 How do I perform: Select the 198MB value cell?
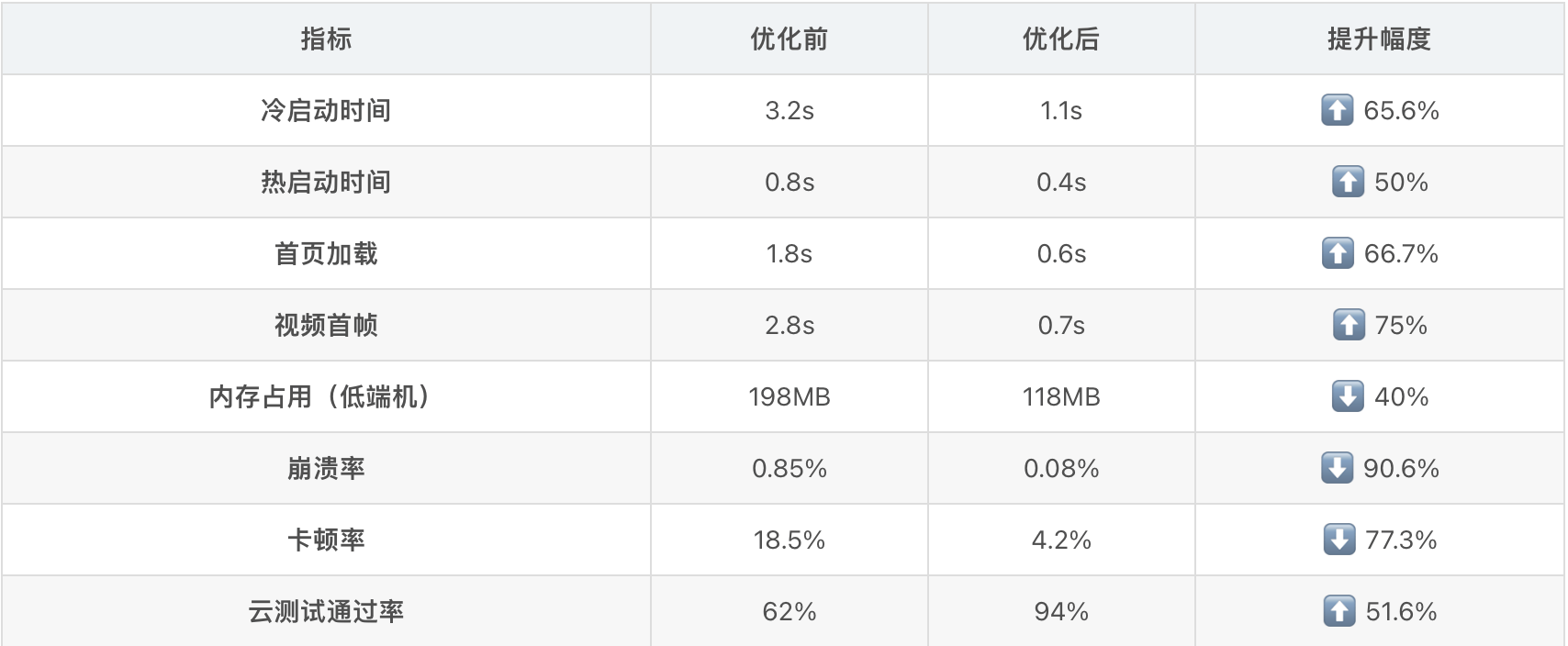[x=789, y=396]
